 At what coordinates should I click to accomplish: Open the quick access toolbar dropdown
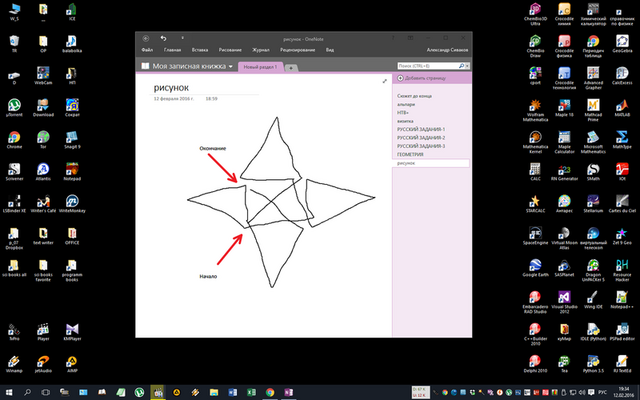(182, 38)
